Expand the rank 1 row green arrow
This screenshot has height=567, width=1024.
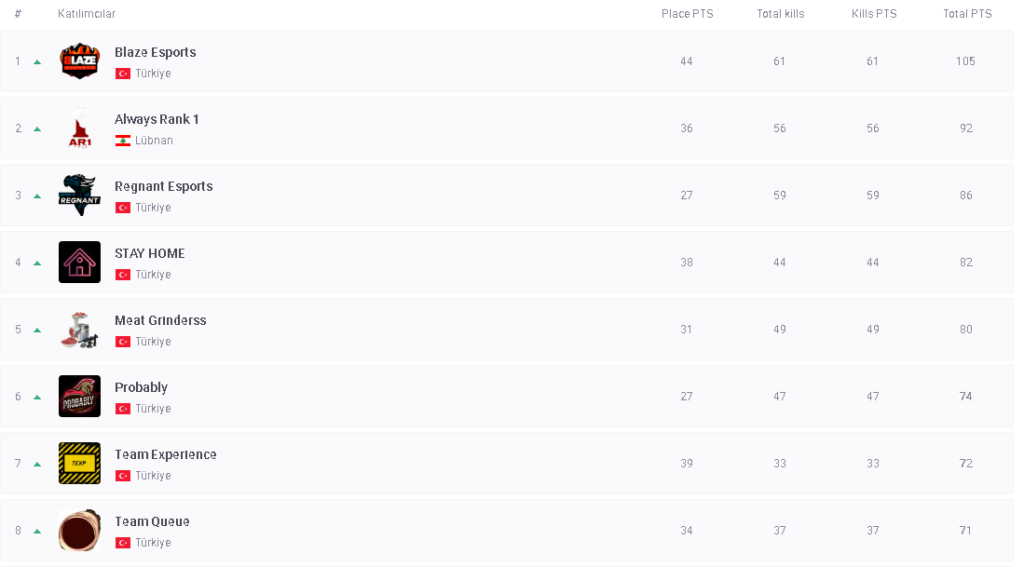[x=37, y=62]
